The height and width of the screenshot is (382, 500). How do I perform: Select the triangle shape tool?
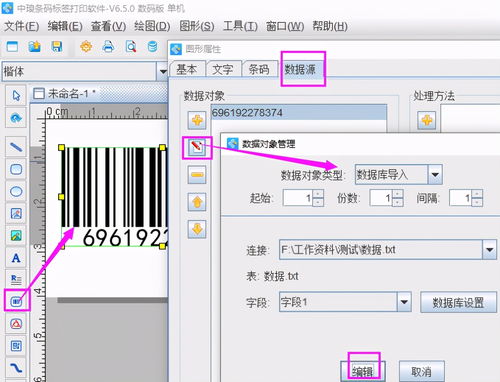tap(16, 324)
